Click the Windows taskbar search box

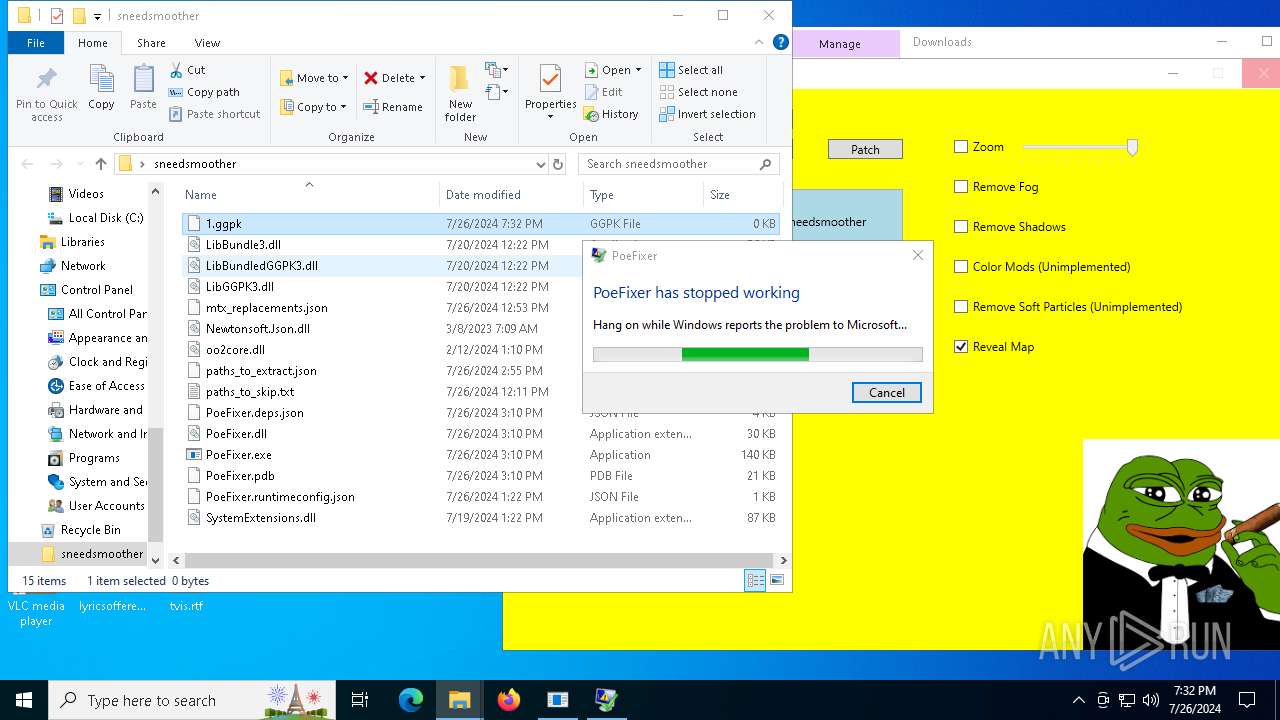(x=193, y=700)
